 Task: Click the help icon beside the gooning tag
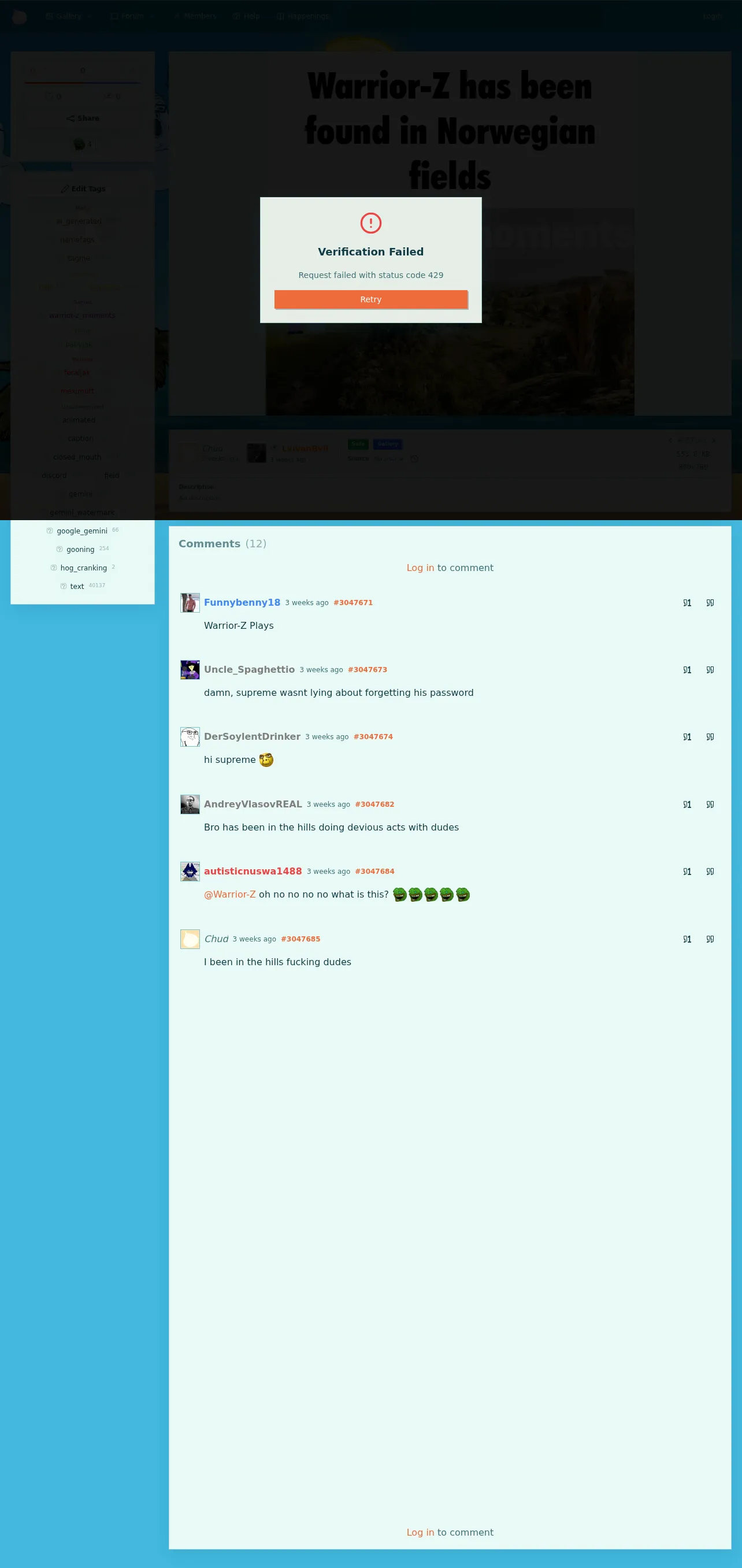click(60, 549)
